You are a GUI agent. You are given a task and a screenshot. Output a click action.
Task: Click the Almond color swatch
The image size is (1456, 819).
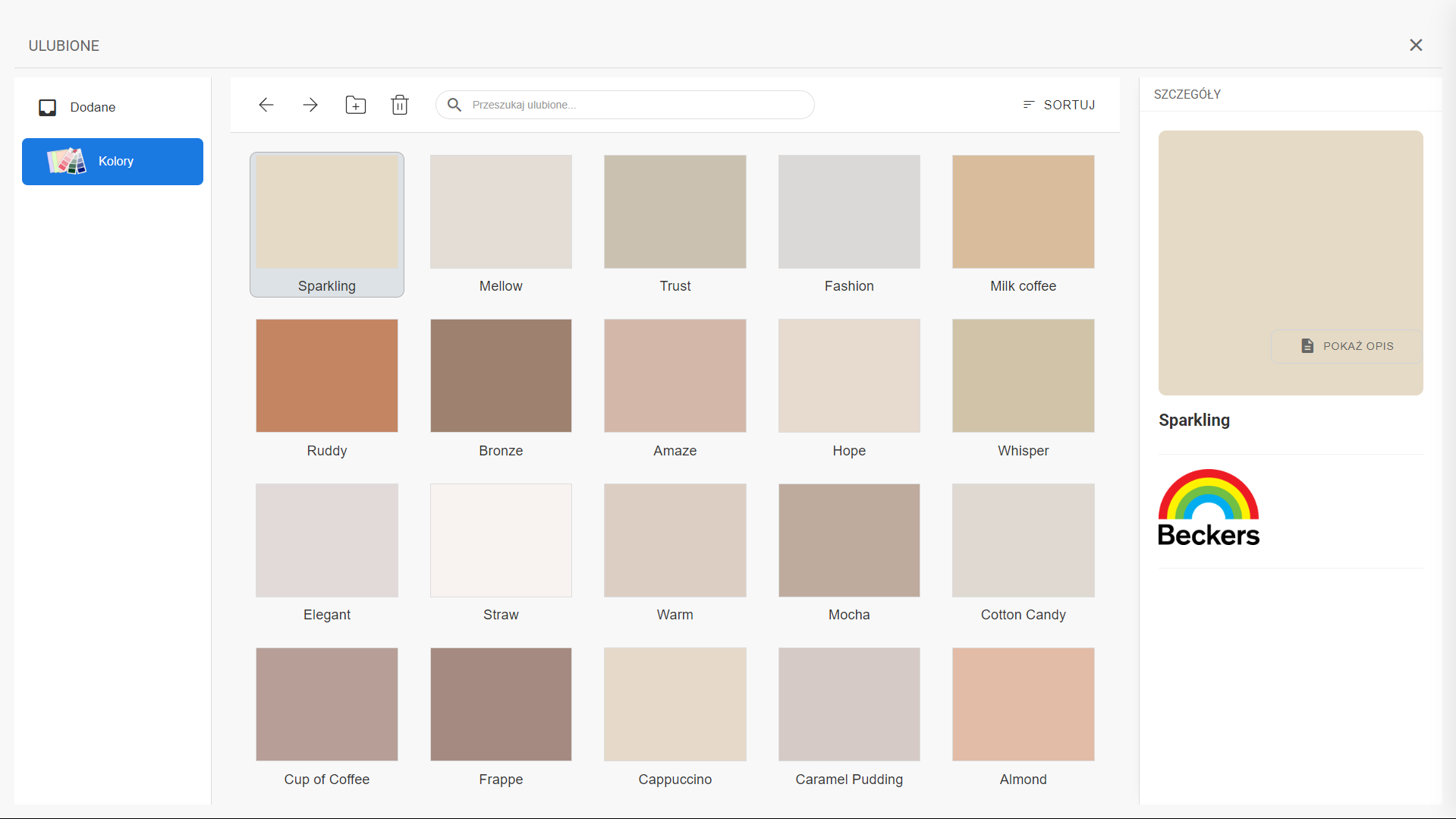(x=1023, y=704)
